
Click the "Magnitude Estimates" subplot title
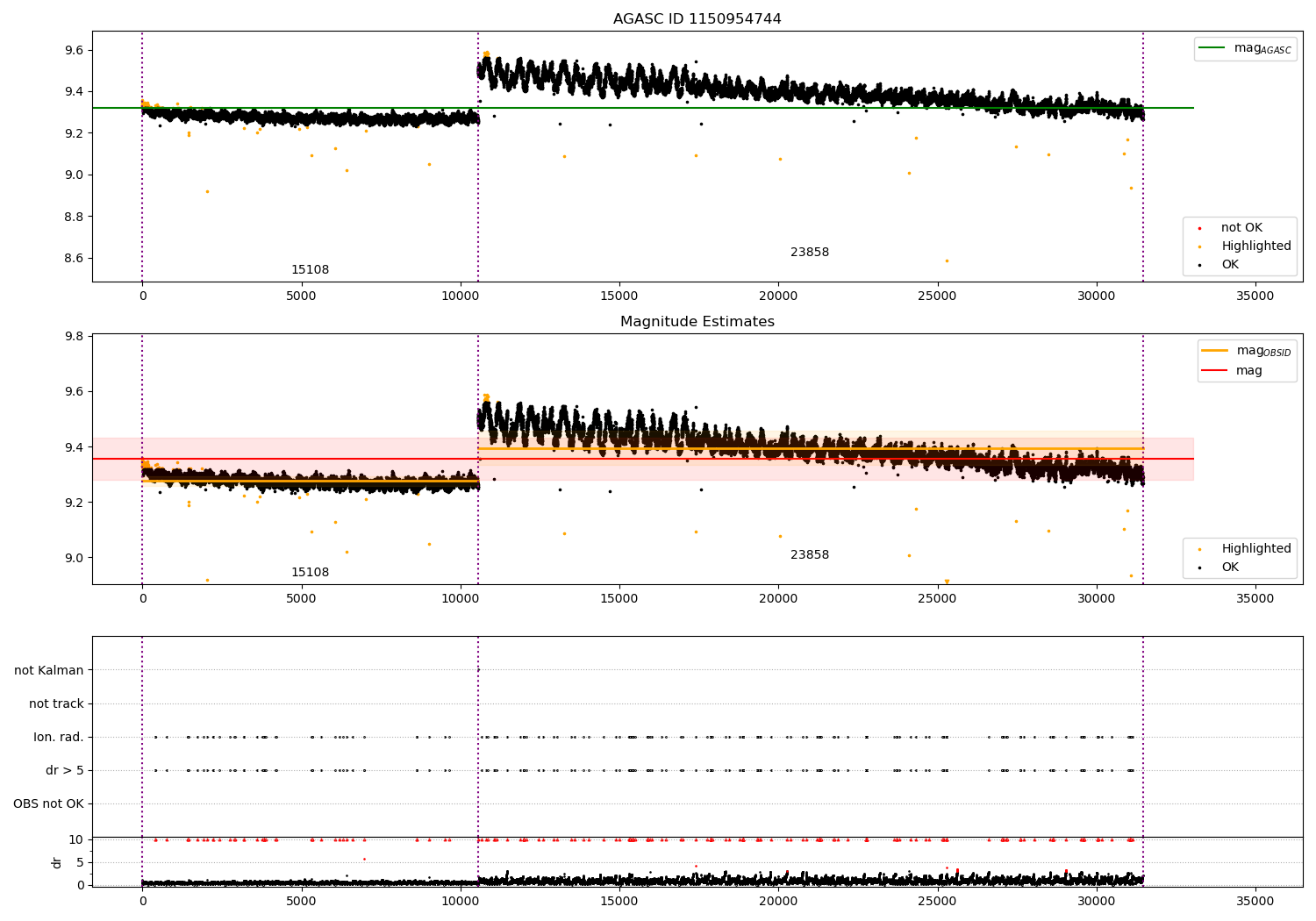[x=697, y=322]
